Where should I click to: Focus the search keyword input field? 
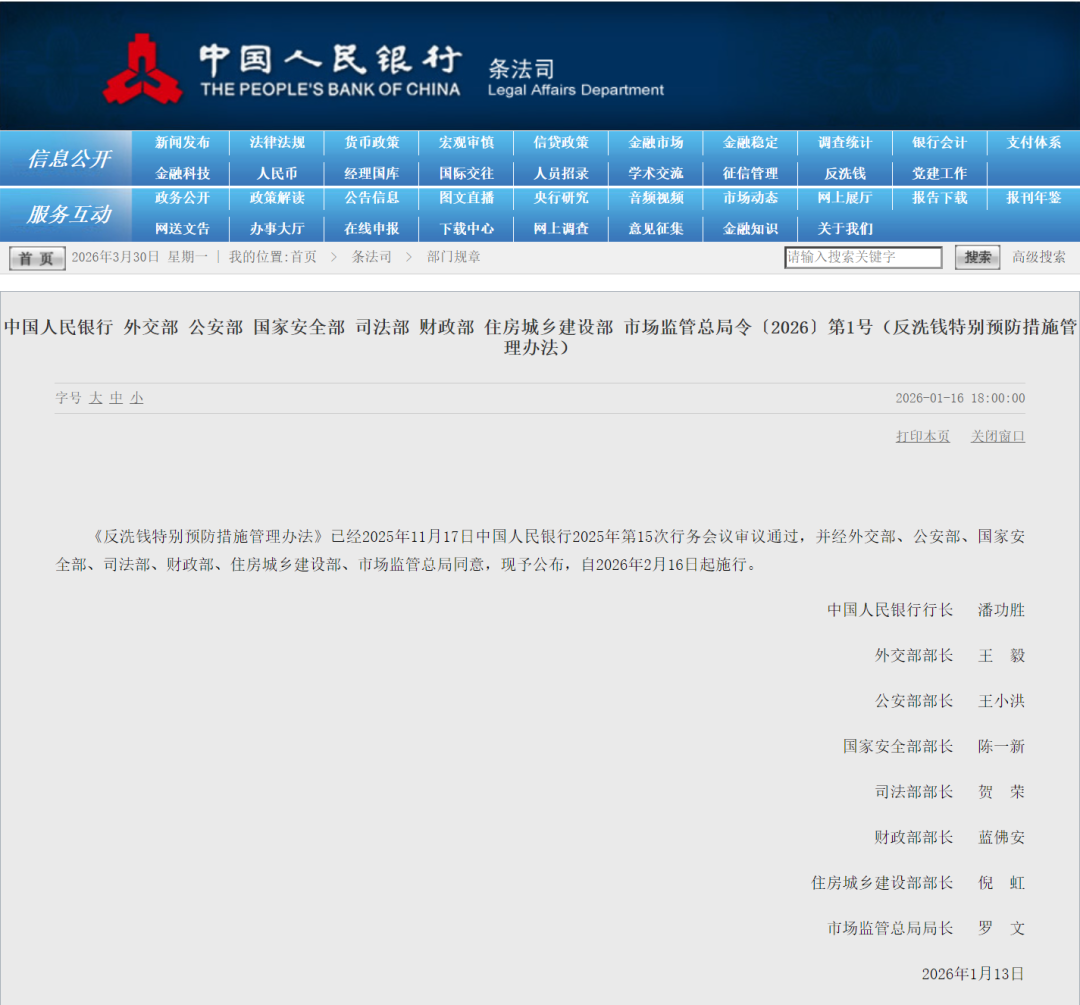coord(863,258)
